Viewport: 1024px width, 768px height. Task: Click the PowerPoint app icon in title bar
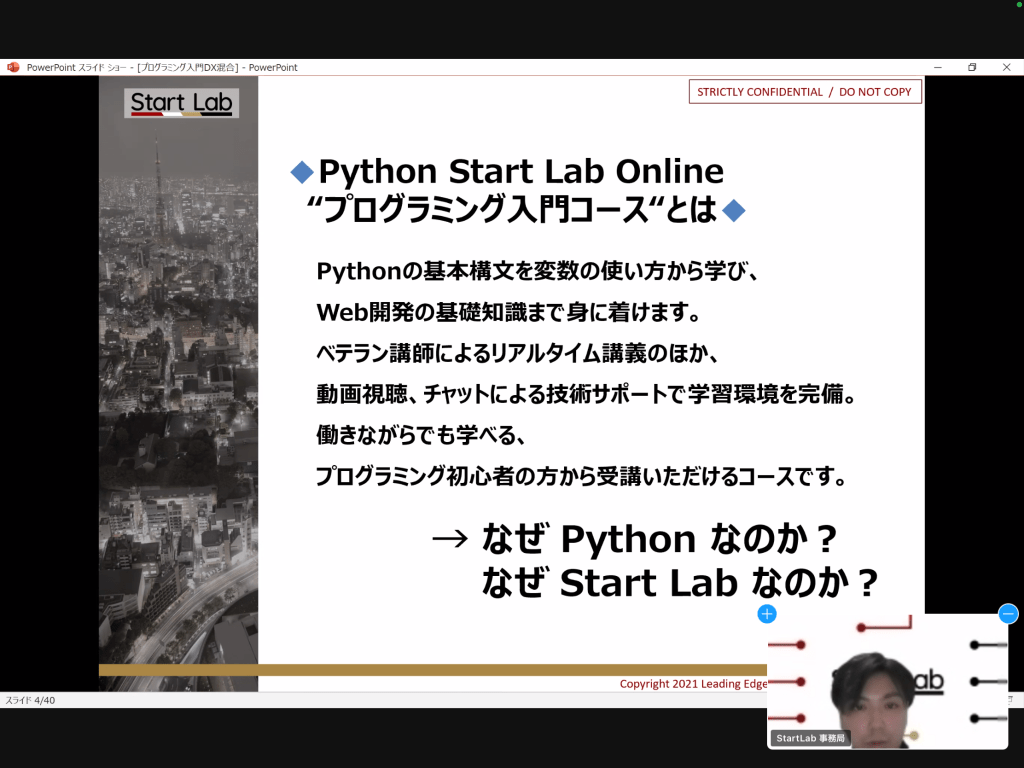(x=13, y=67)
